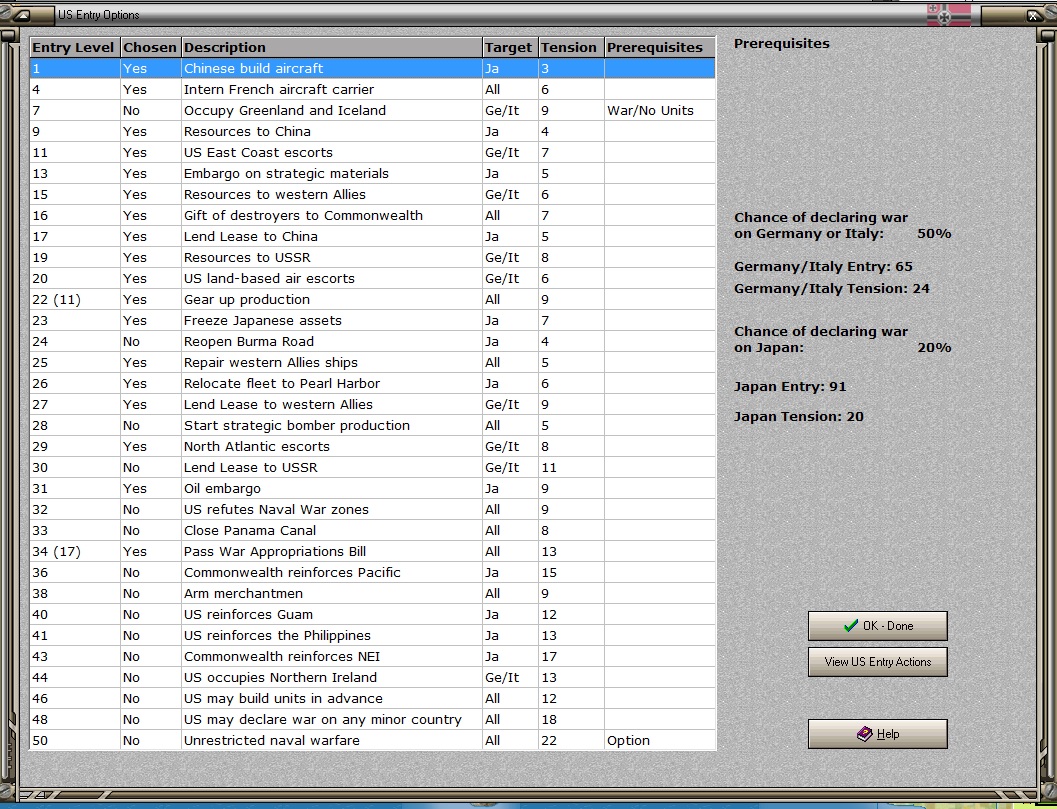Click the War/No Units prerequisite cell

659,110
